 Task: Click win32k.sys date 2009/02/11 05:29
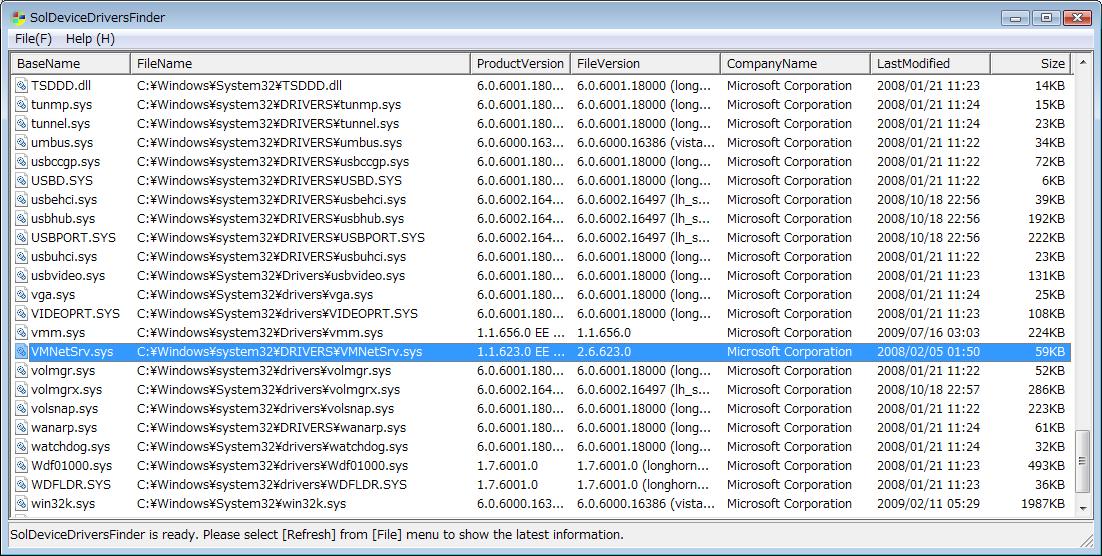tap(928, 503)
